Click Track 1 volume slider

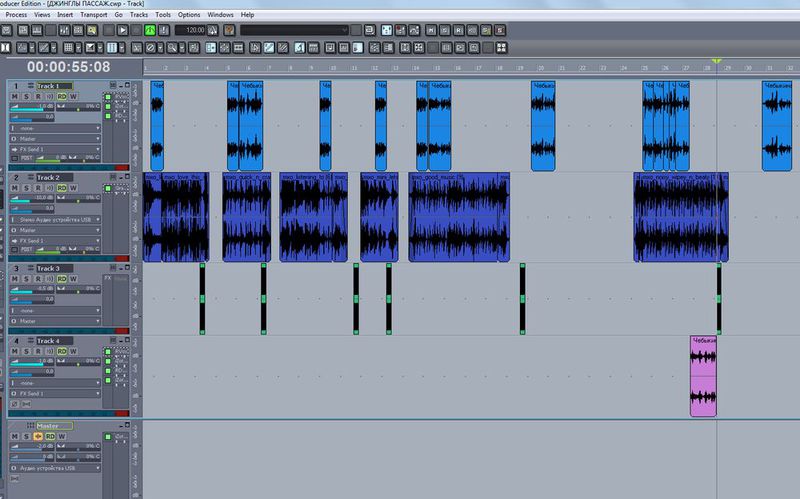point(32,107)
